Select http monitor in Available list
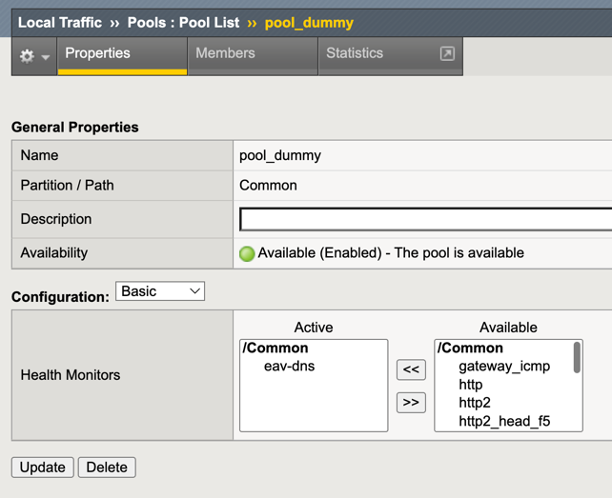Image resolution: width=612 pixels, height=498 pixels. pos(470,385)
